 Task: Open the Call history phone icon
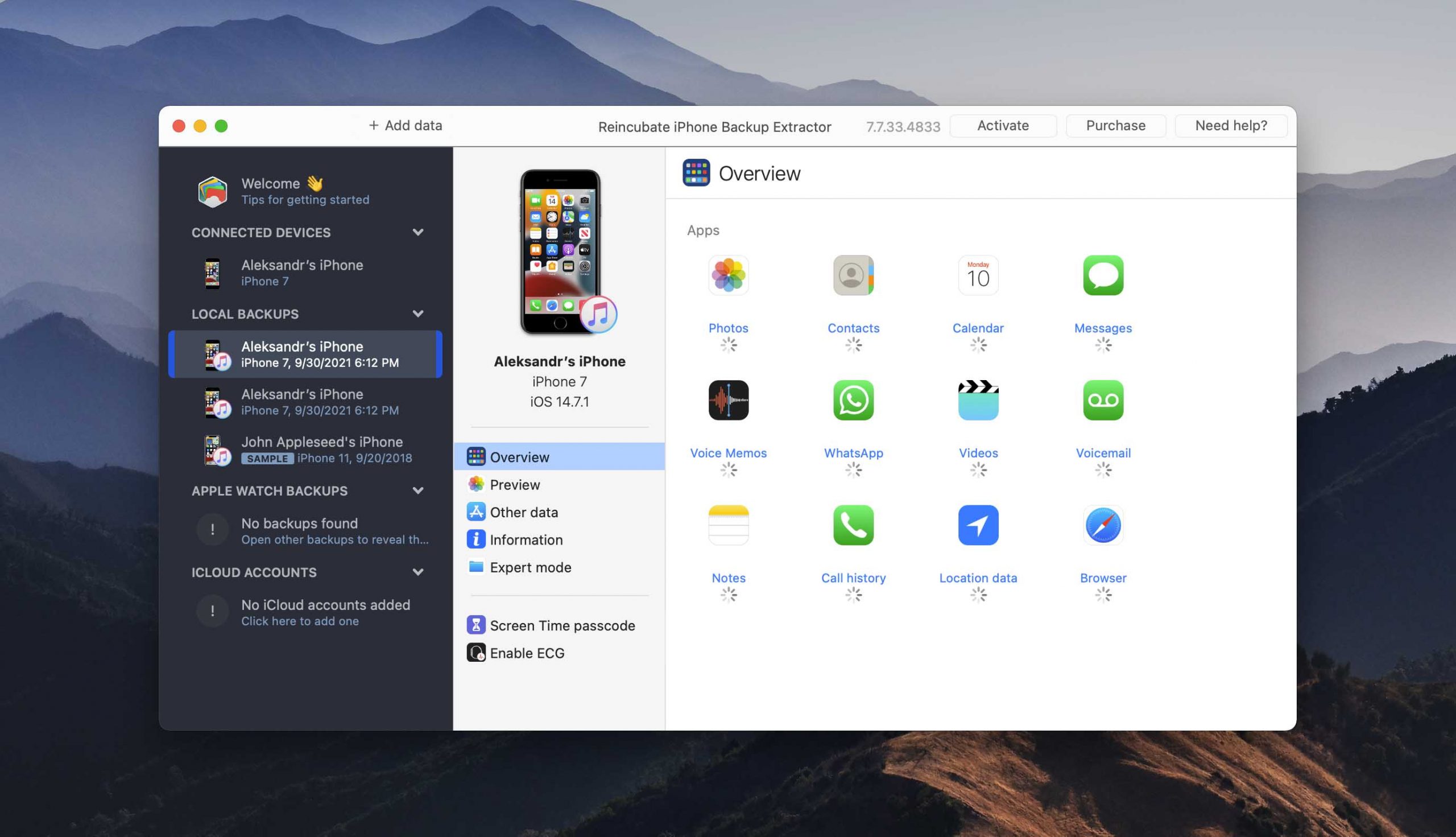pos(853,525)
